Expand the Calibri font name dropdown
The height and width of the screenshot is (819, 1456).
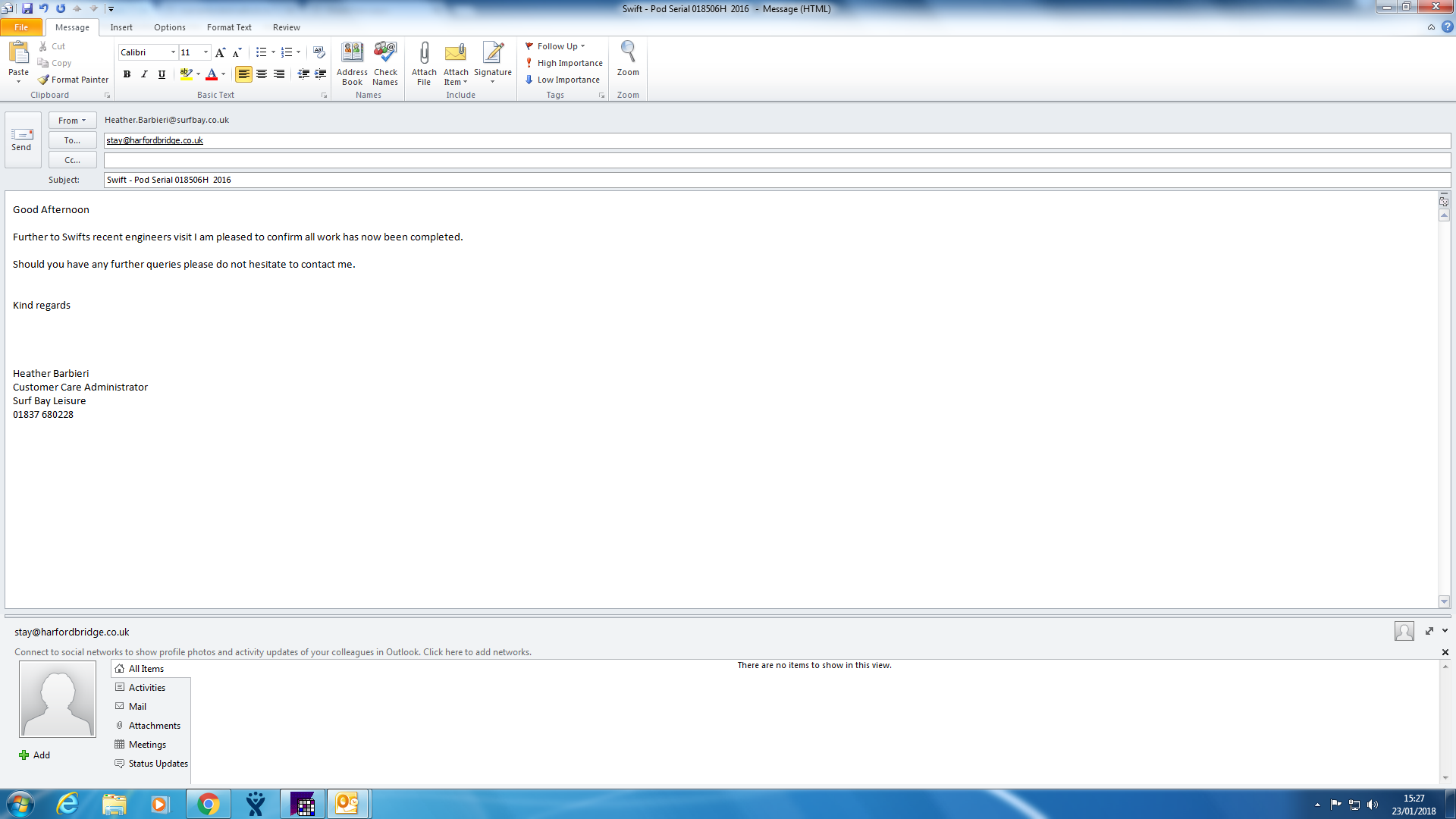tap(173, 52)
